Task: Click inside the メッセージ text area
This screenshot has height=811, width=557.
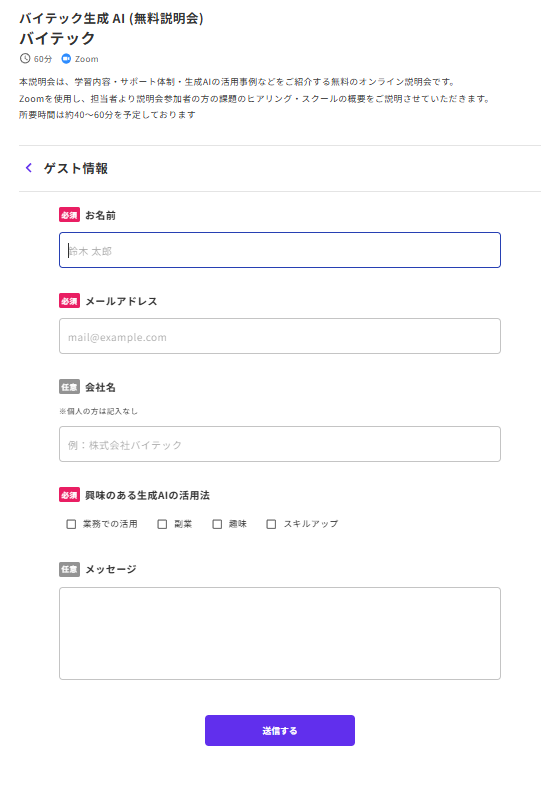Action: point(280,634)
